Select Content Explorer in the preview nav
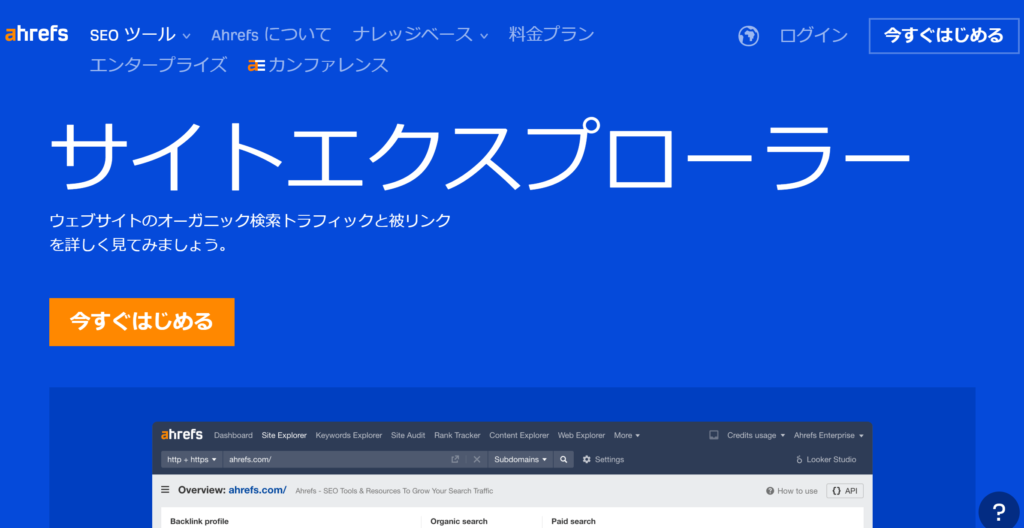Screen dimensions: 1024x528 519,435
